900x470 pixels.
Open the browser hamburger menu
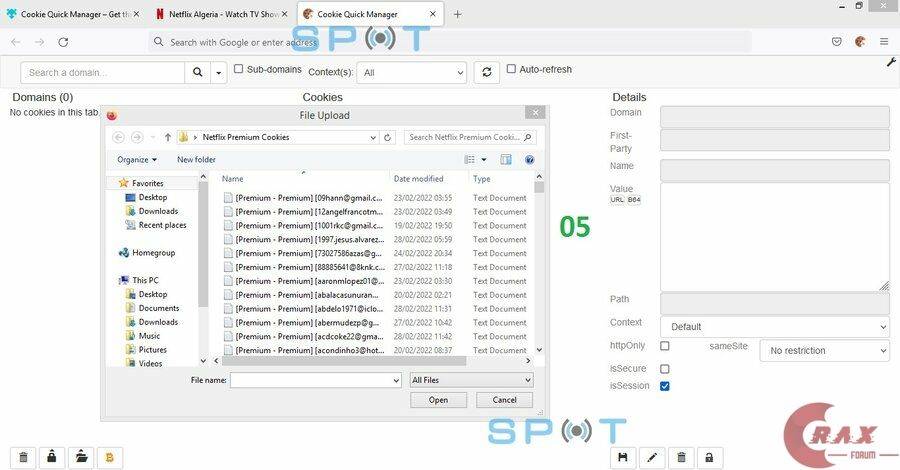point(884,42)
